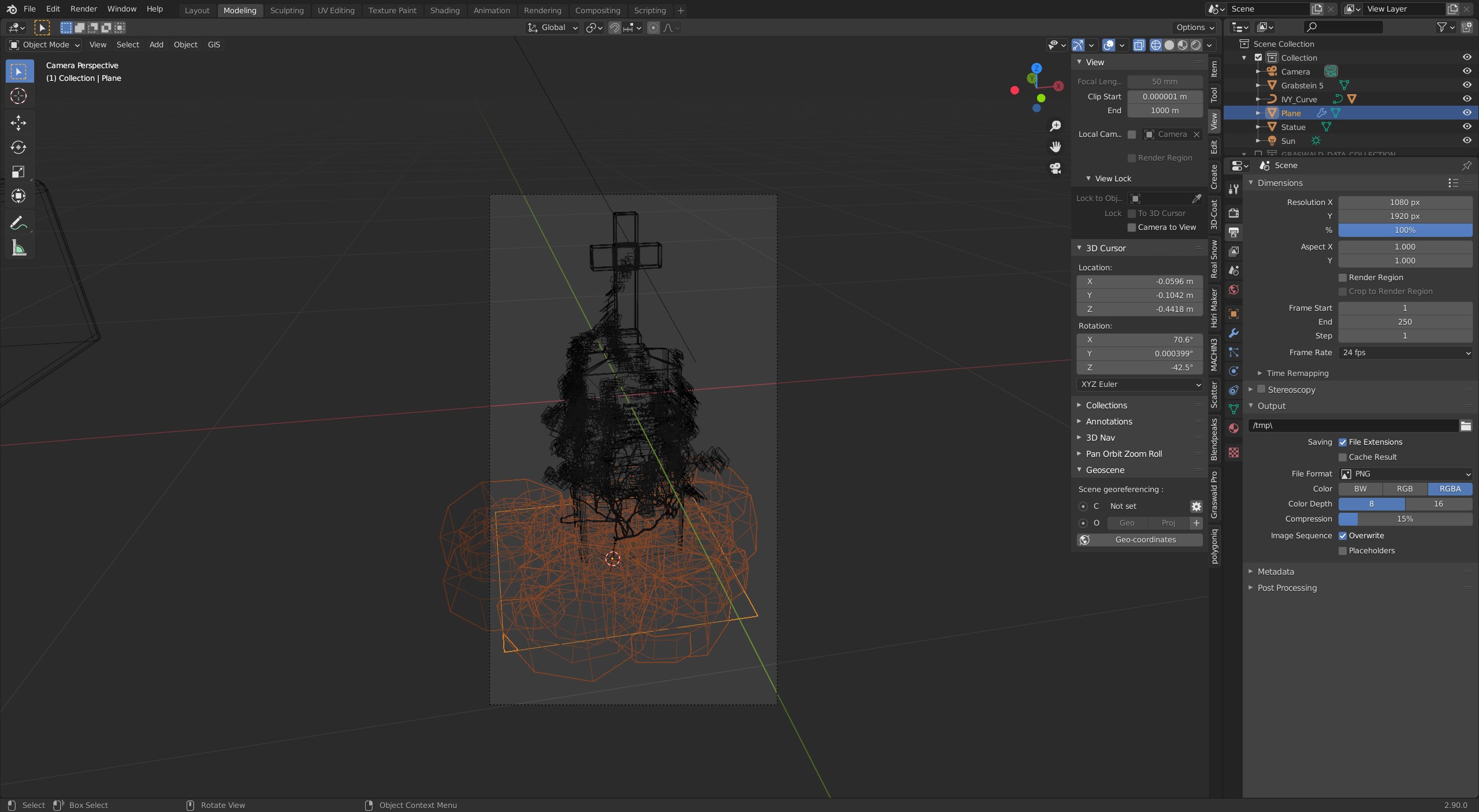
Task: Click the Resolution X field
Action: click(x=1404, y=203)
